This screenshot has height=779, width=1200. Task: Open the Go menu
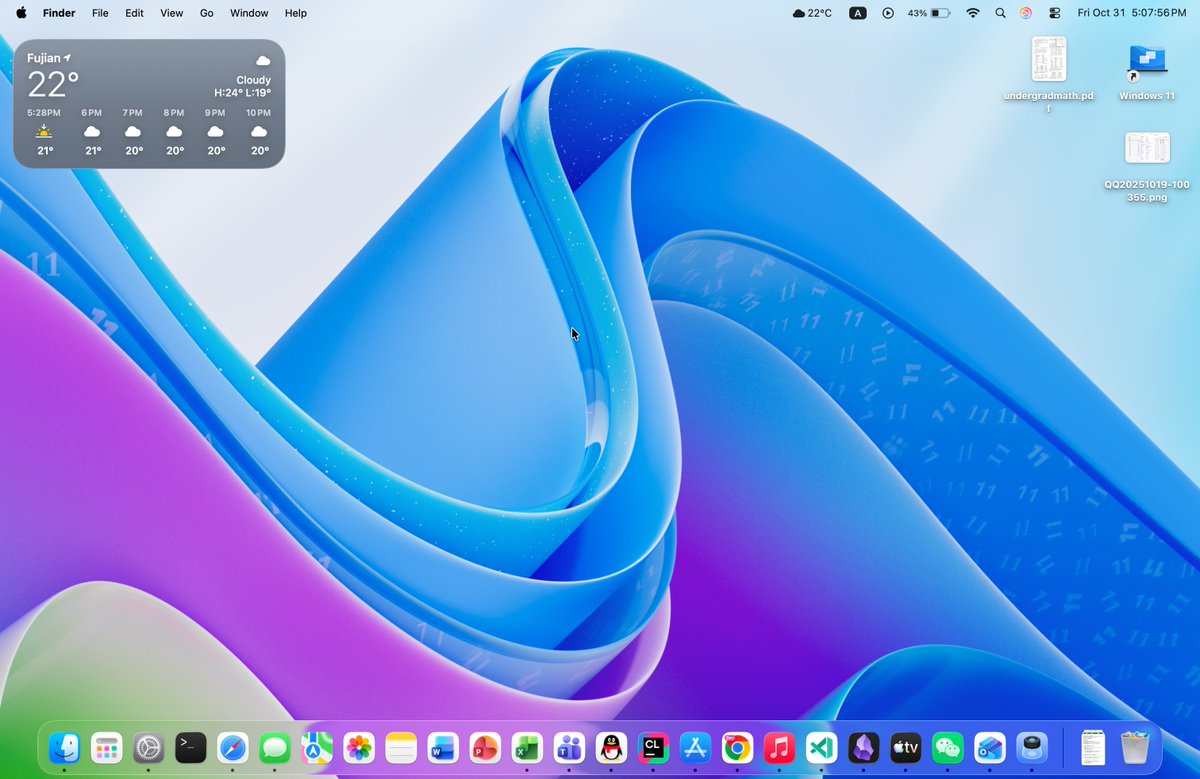click(207, 13)
